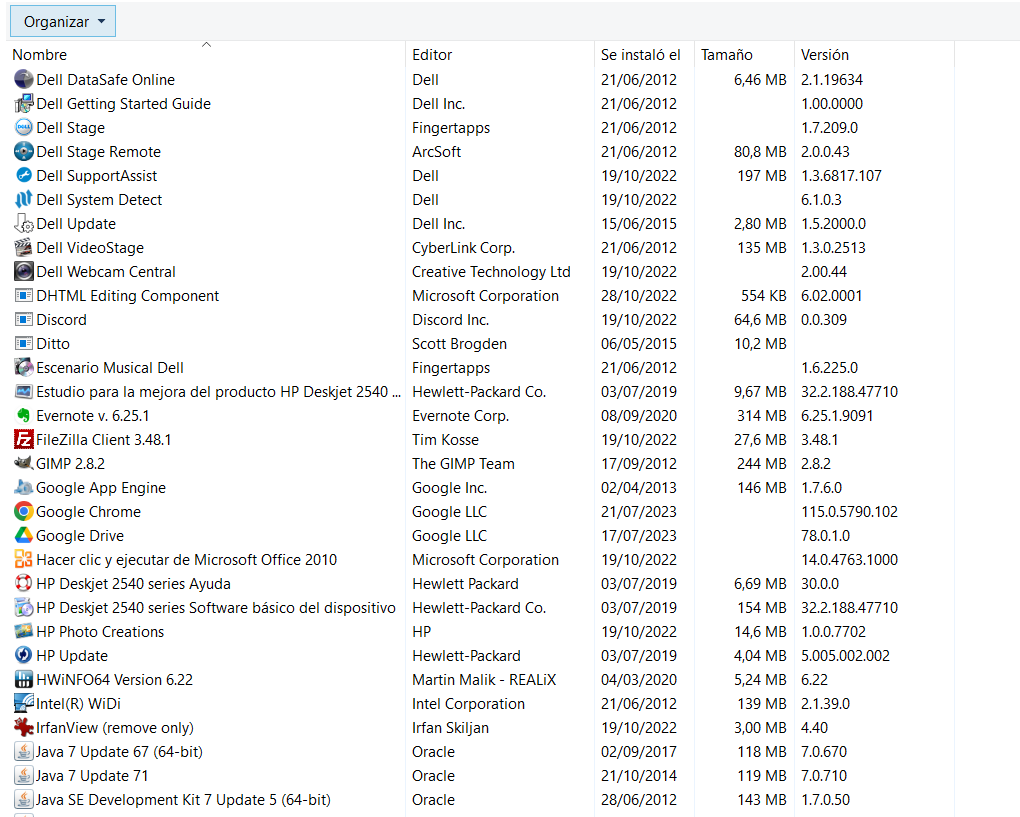Click version 115.0.5790.102
Viewport: 1020px width, 817px height.
tap(850, 512)
